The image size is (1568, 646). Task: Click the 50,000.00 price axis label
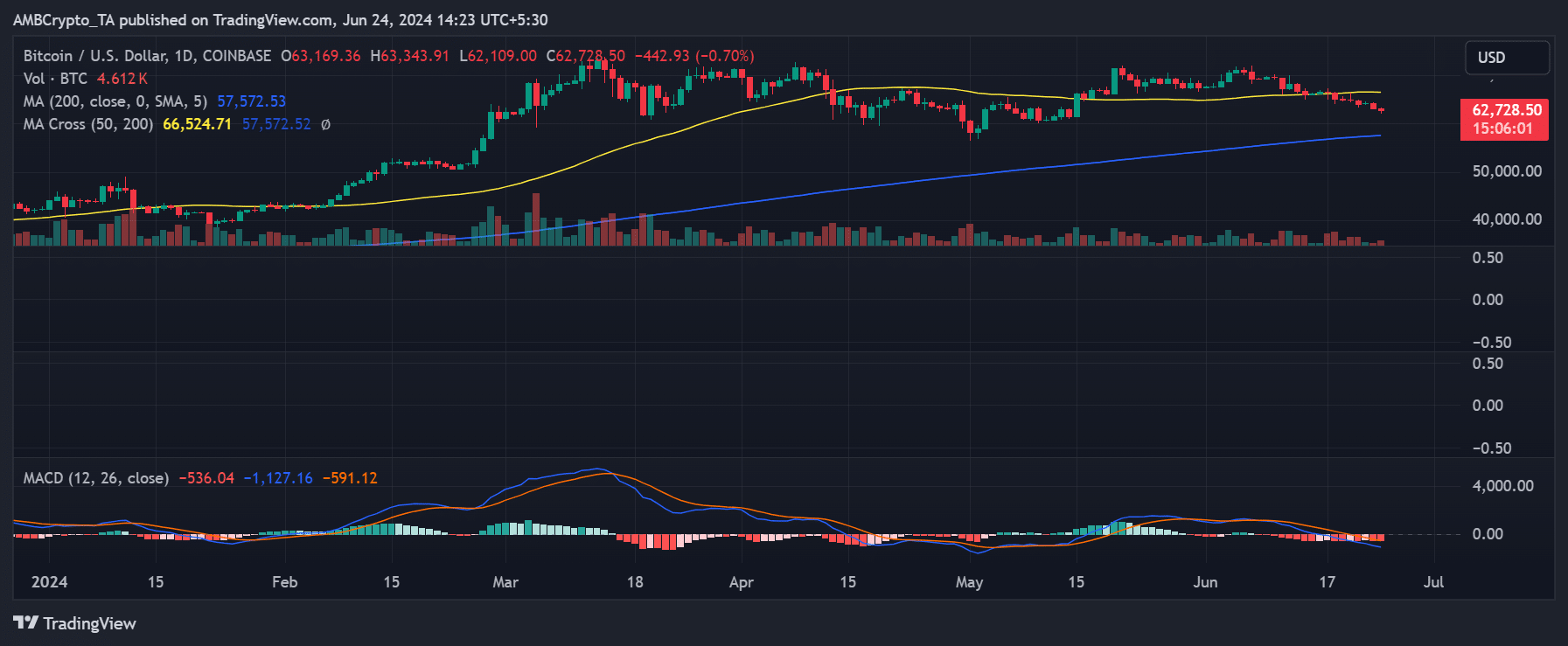click(x=1507, y=171)
